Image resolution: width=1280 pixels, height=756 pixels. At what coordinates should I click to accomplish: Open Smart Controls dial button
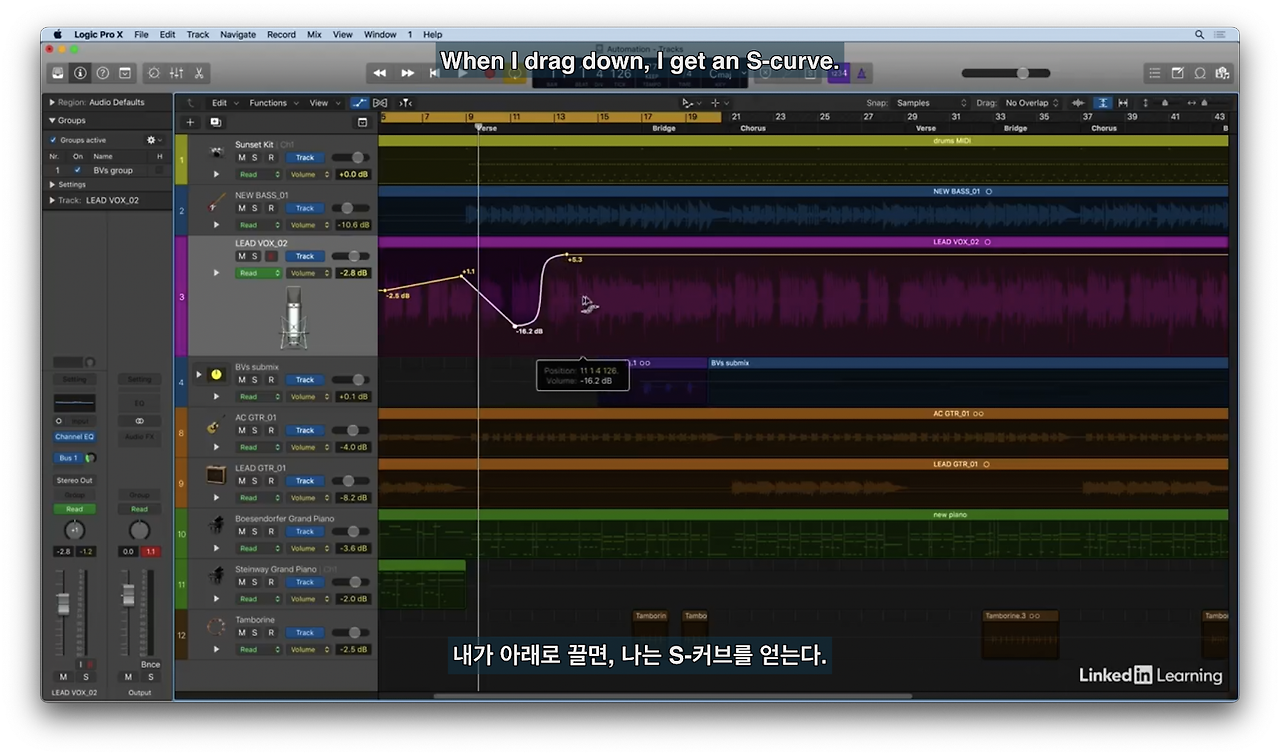click(x=153, y=73)
